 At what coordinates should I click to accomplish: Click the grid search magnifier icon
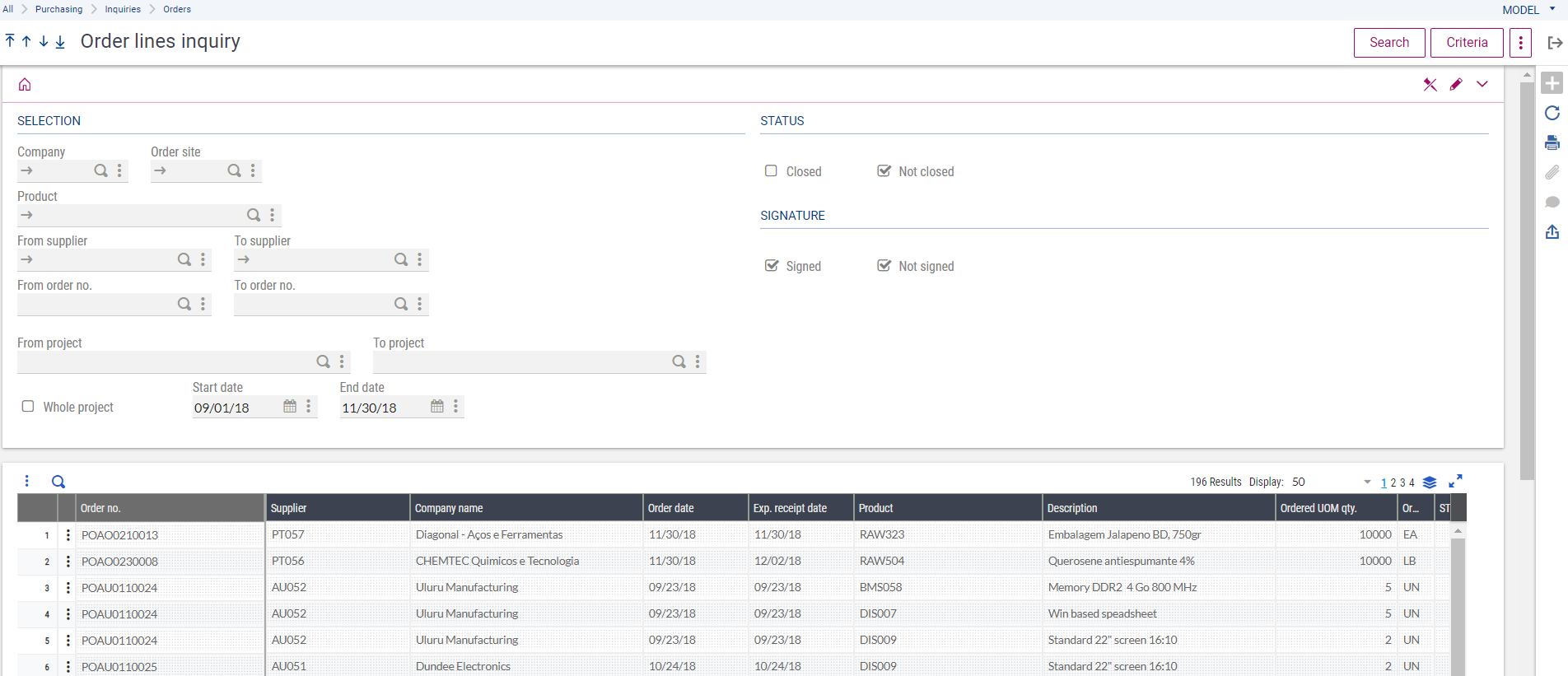58,482
